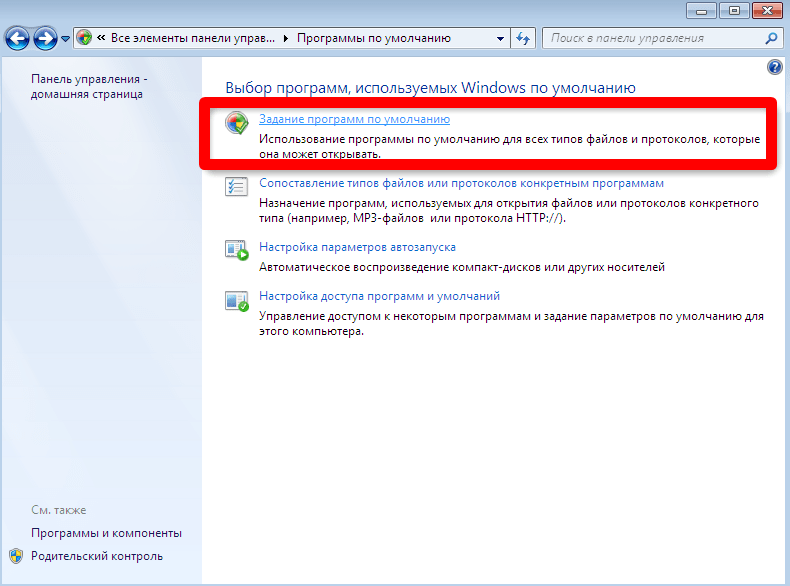Open 'Настройка доступа программ и умолчаний'
Viewport: 790px width, 586px height.
coord(379,296)
